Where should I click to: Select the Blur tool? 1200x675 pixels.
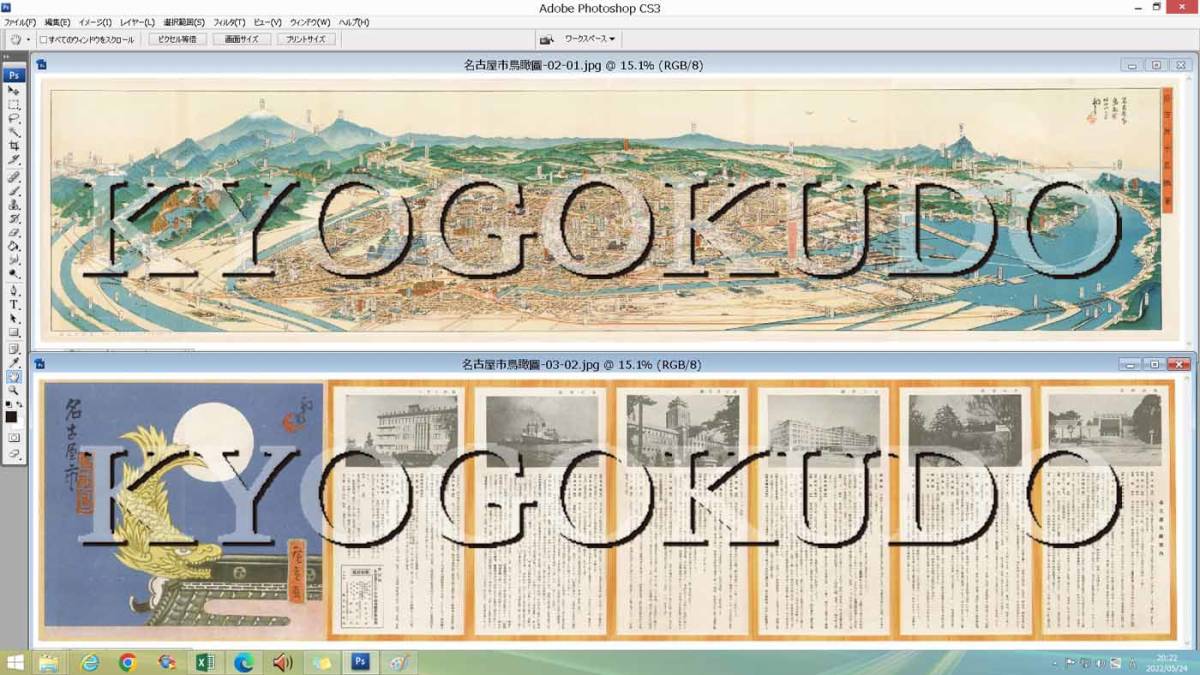click(14, 260)
